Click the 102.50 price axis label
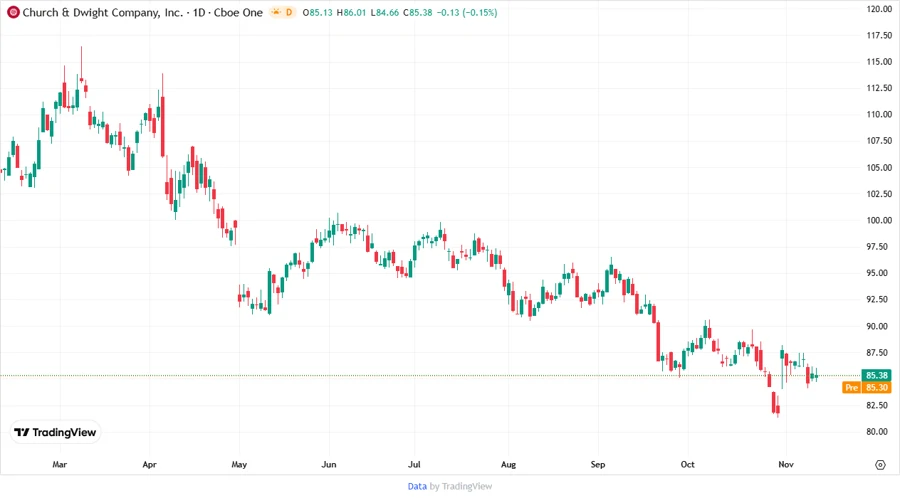900x498 pixels. (879, 194)
